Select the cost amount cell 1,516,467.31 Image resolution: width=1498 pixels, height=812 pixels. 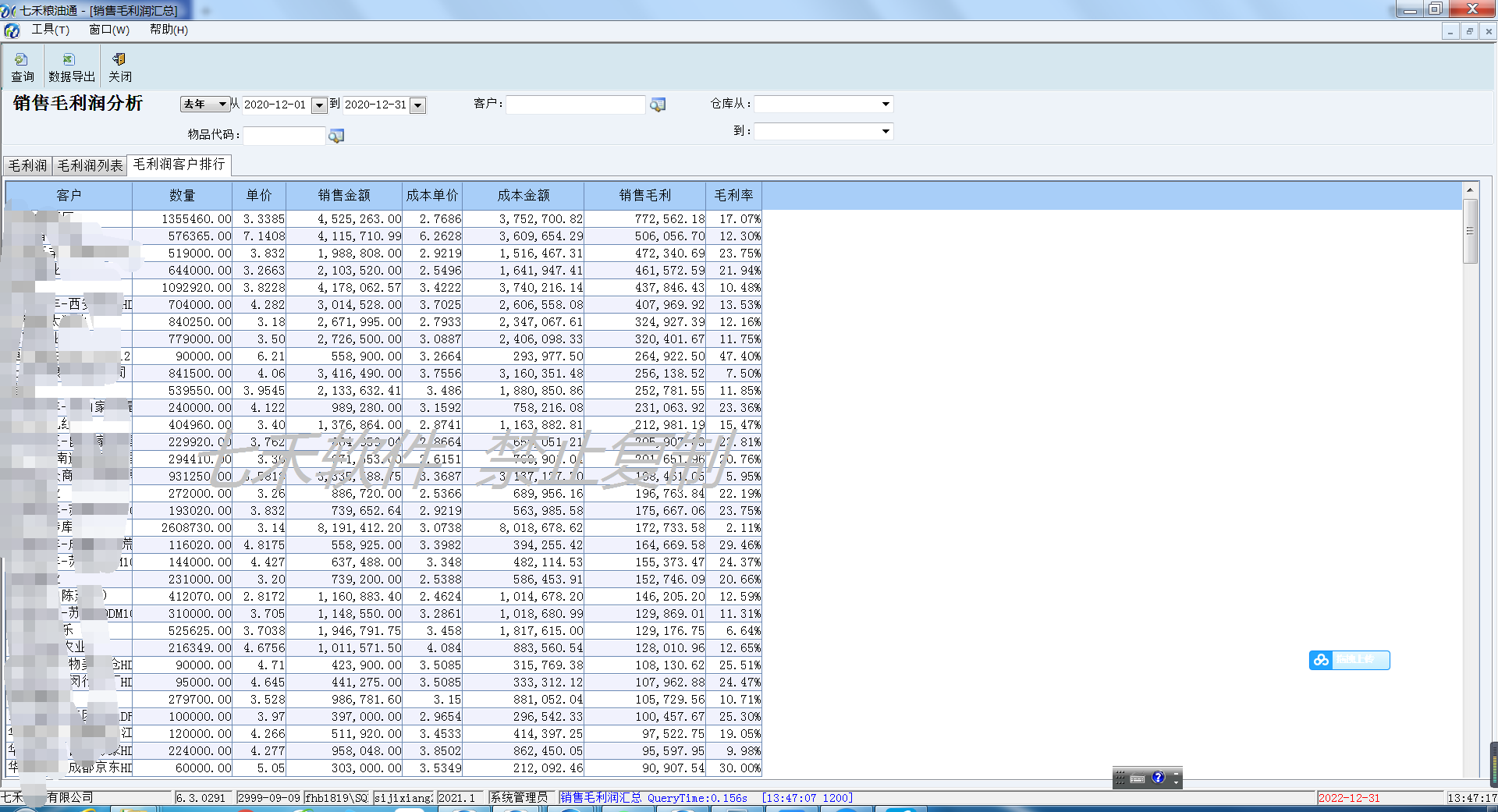(524, 254)
